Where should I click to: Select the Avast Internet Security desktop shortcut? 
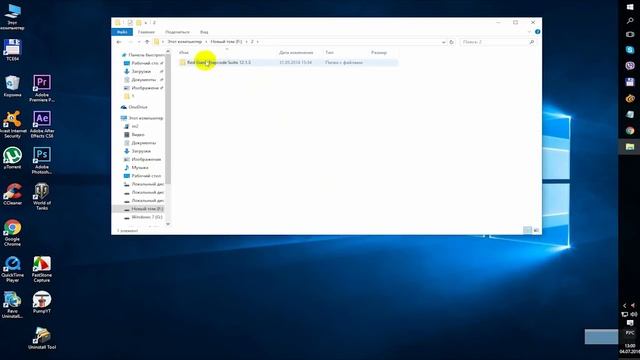[x=13, y=124]
